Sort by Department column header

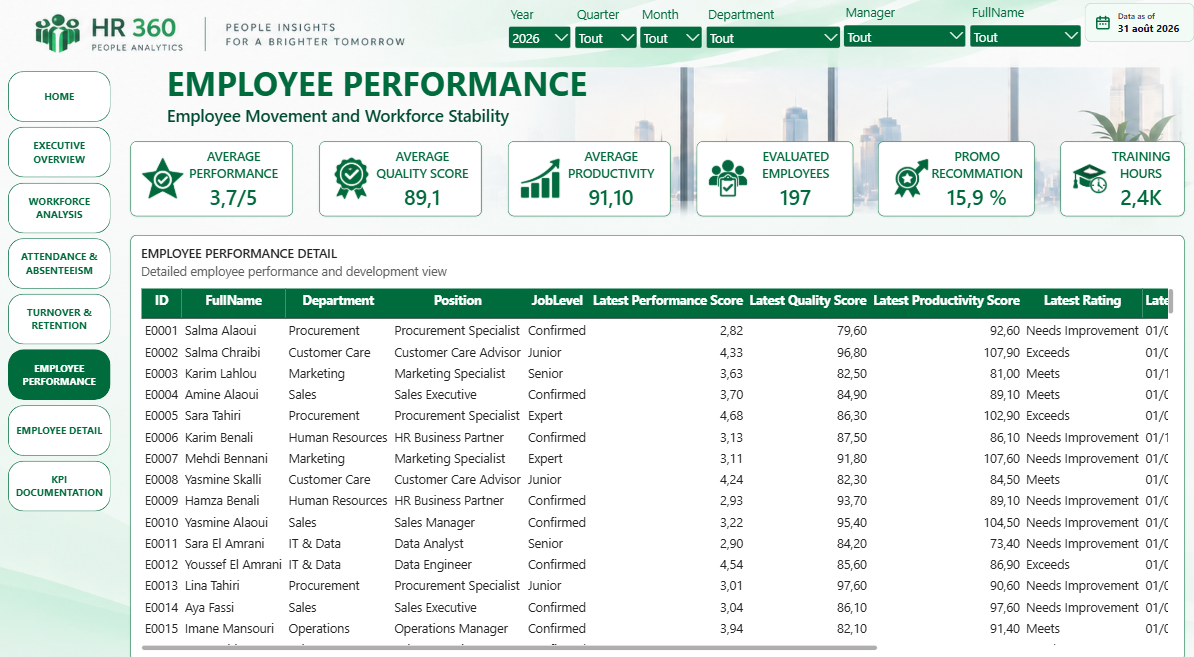pos(338,301)
